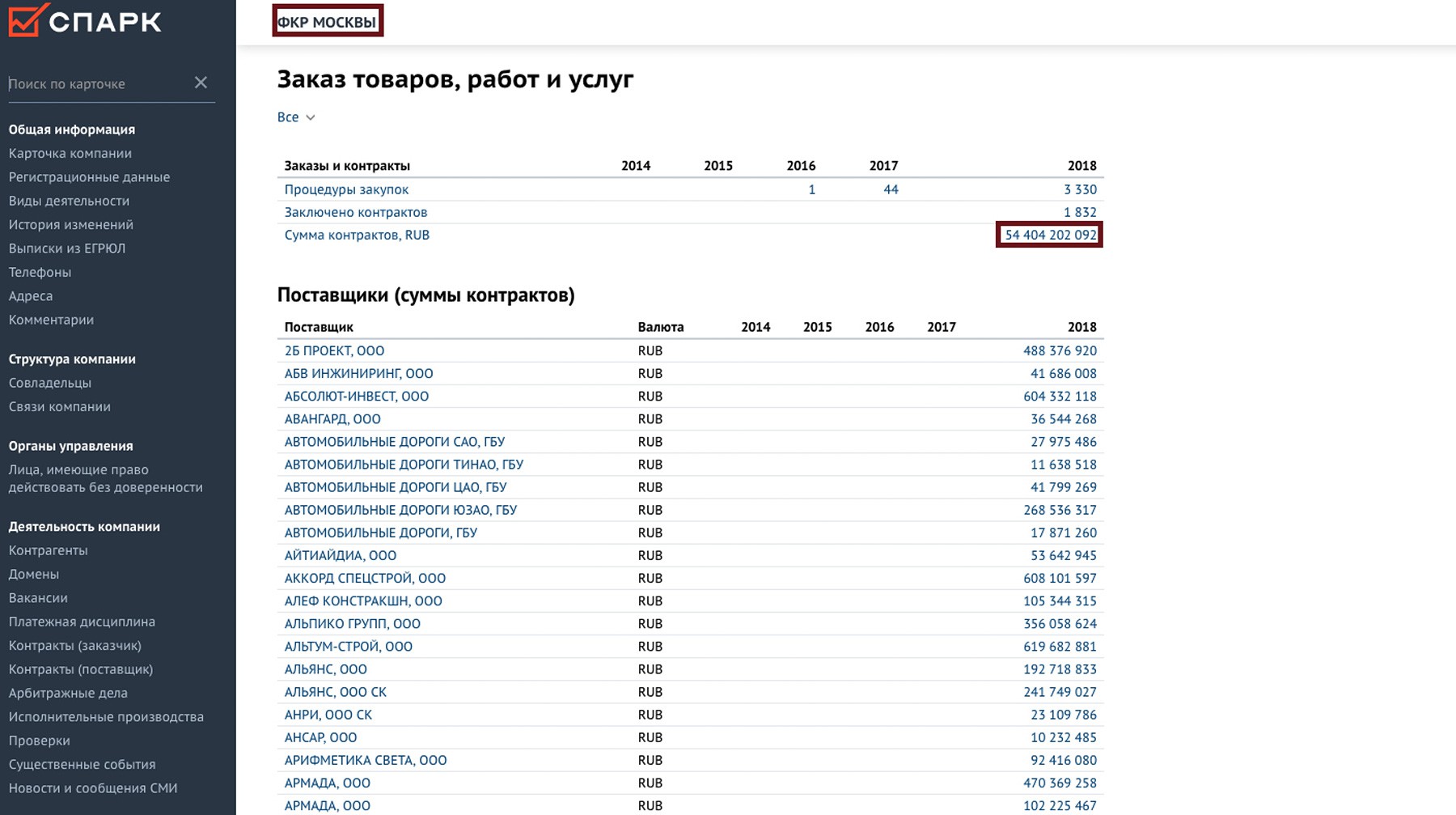1456x815 pixels.
Task: Open supplier АЛЬЯНС, ООО СК
Action: click(336, 692)
